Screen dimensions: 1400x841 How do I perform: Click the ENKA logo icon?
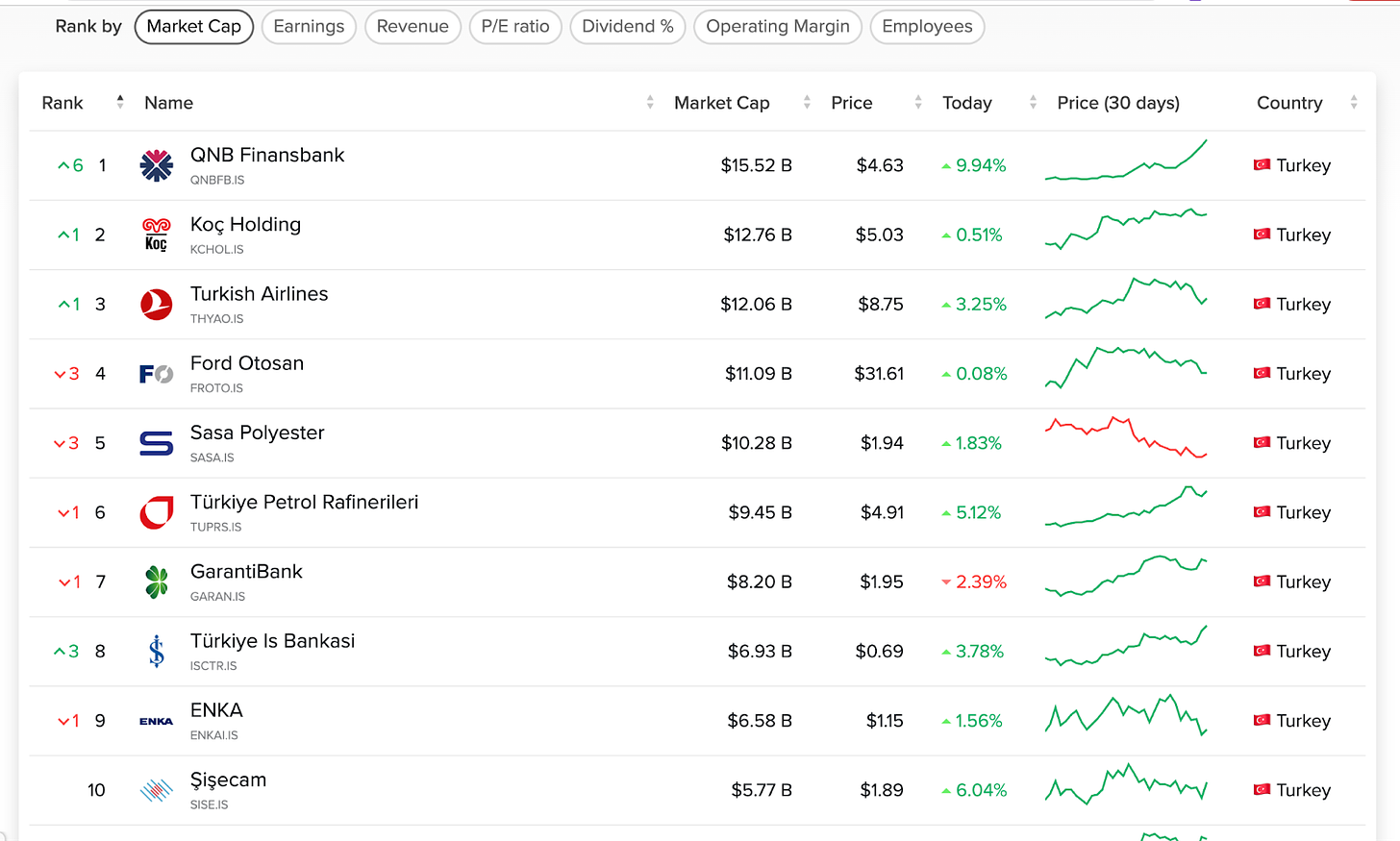coord(156,721)
